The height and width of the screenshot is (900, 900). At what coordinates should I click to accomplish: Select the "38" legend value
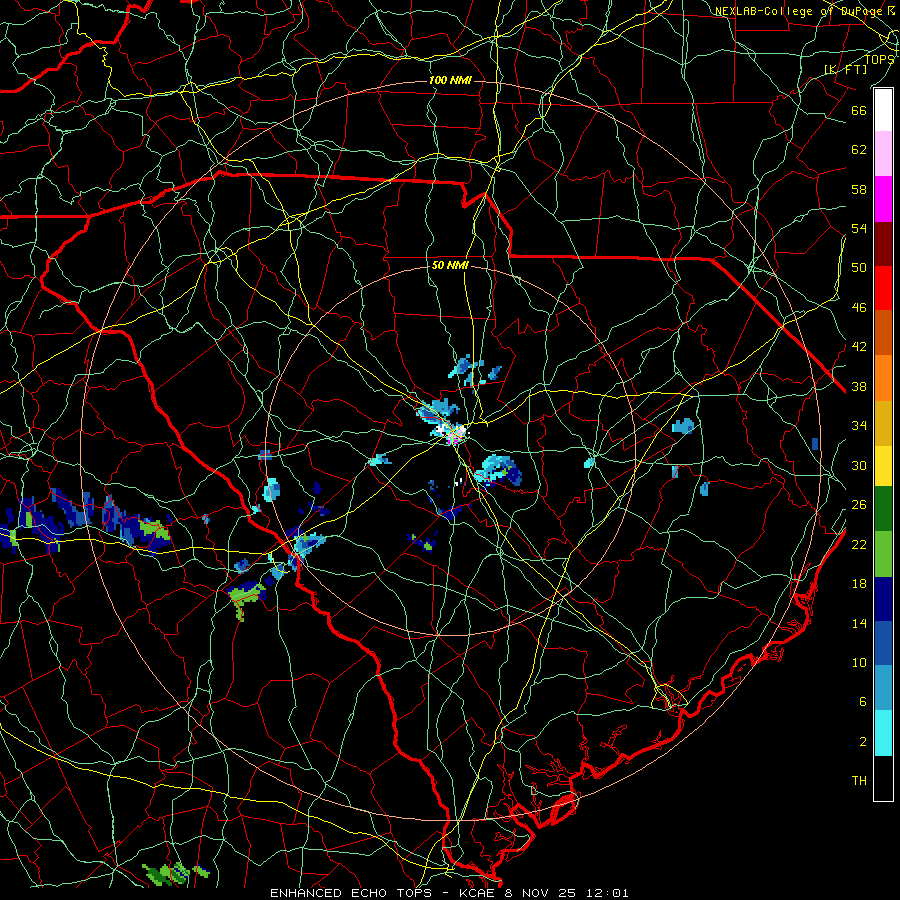point(859,387)
